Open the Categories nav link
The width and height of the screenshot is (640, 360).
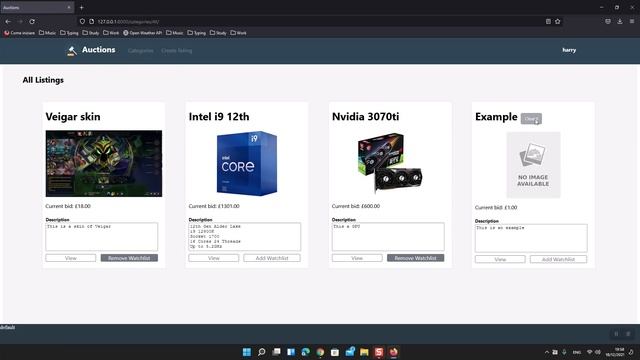[140, 51]
